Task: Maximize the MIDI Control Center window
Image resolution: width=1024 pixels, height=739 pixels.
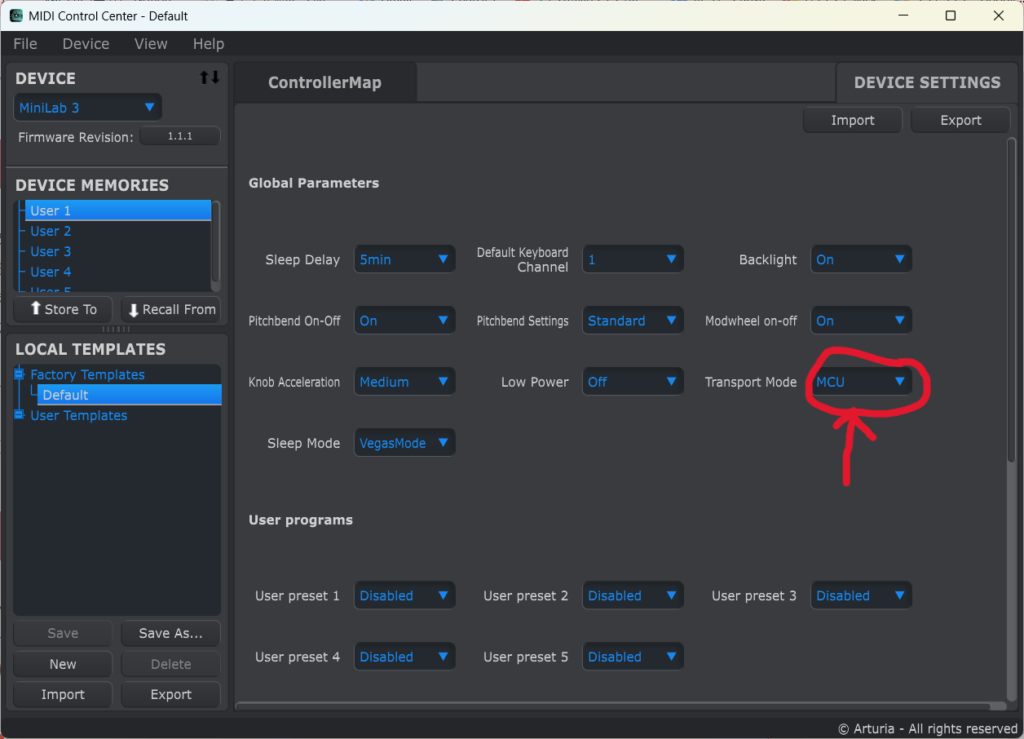Action: (951, 16)
